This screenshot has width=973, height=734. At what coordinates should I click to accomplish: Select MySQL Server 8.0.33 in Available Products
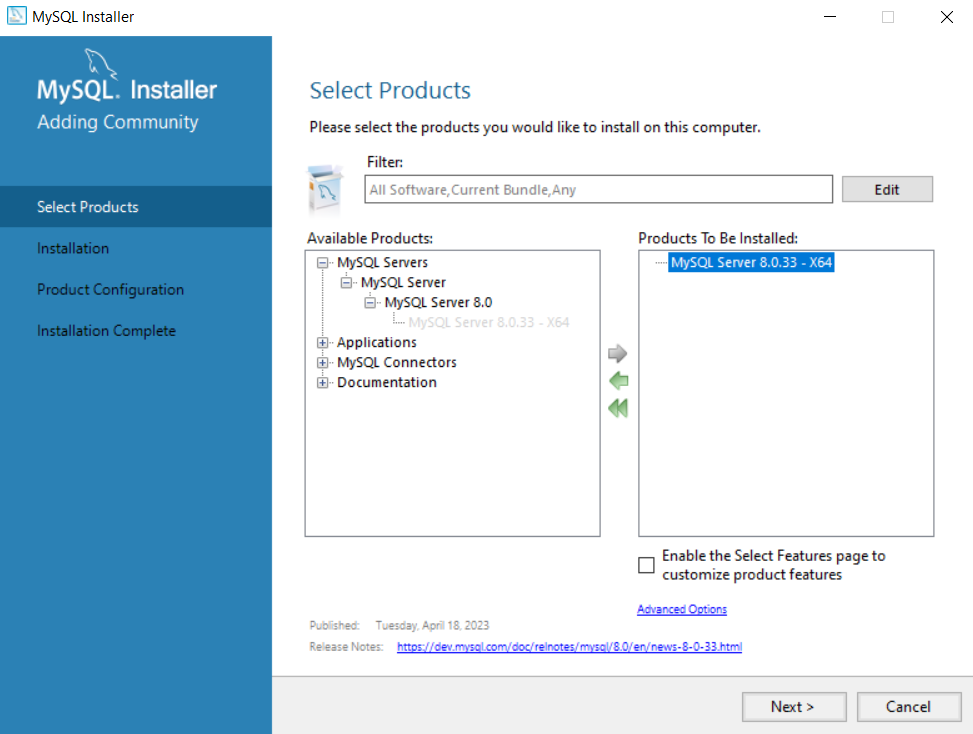pos(489,322)
